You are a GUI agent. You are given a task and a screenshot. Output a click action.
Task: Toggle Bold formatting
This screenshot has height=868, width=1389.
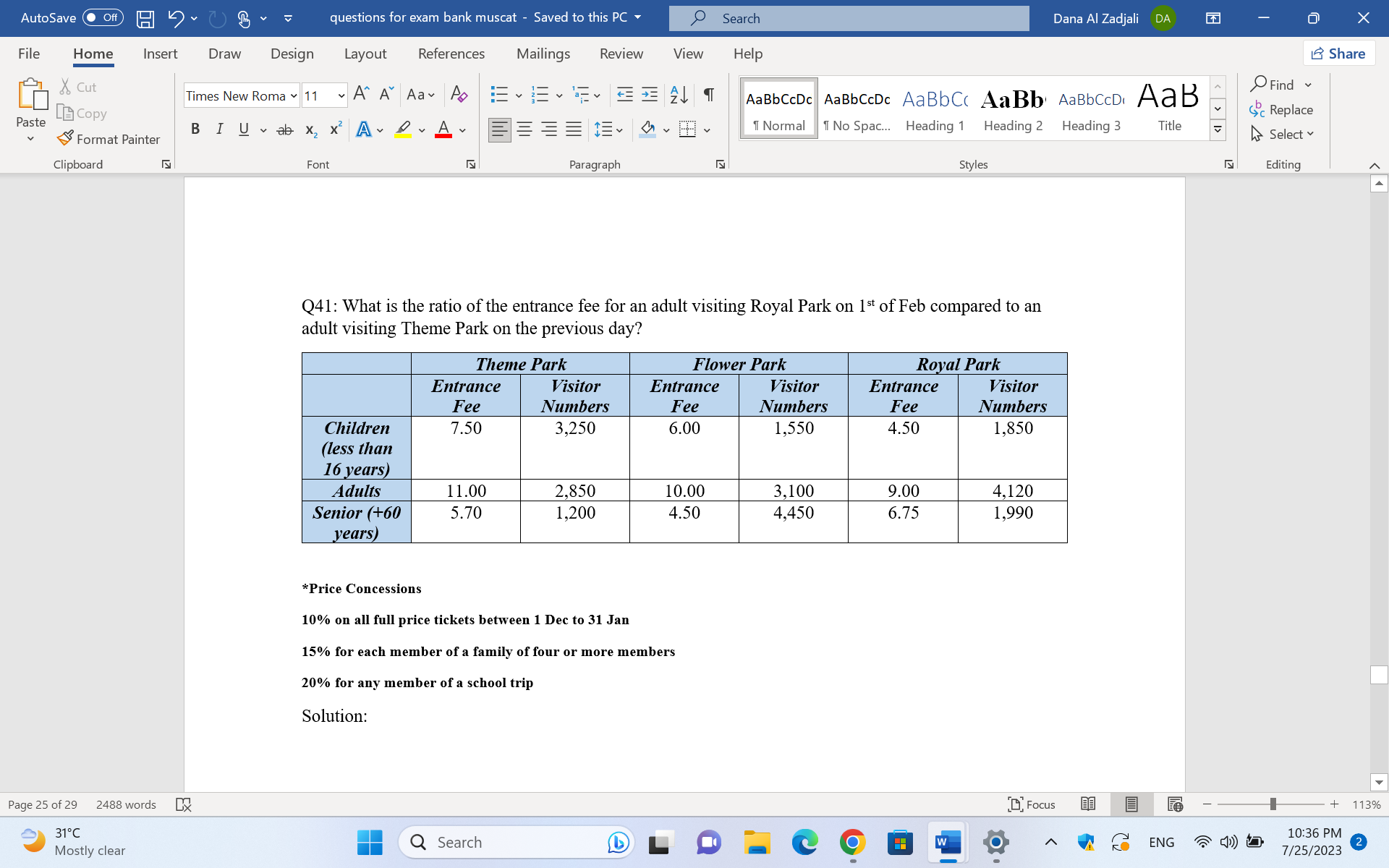coord(195,129)
